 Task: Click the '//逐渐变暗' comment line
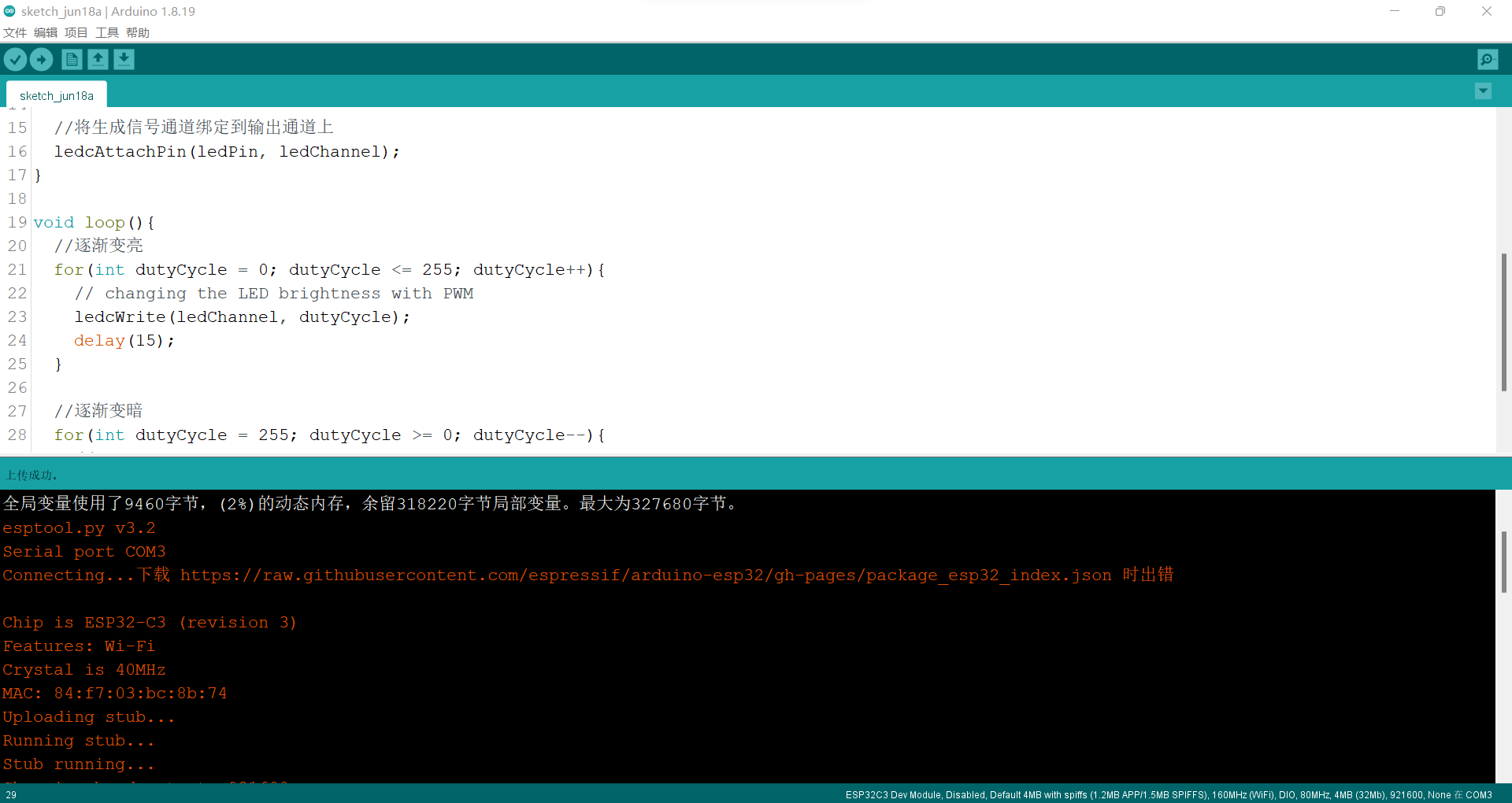98,411
